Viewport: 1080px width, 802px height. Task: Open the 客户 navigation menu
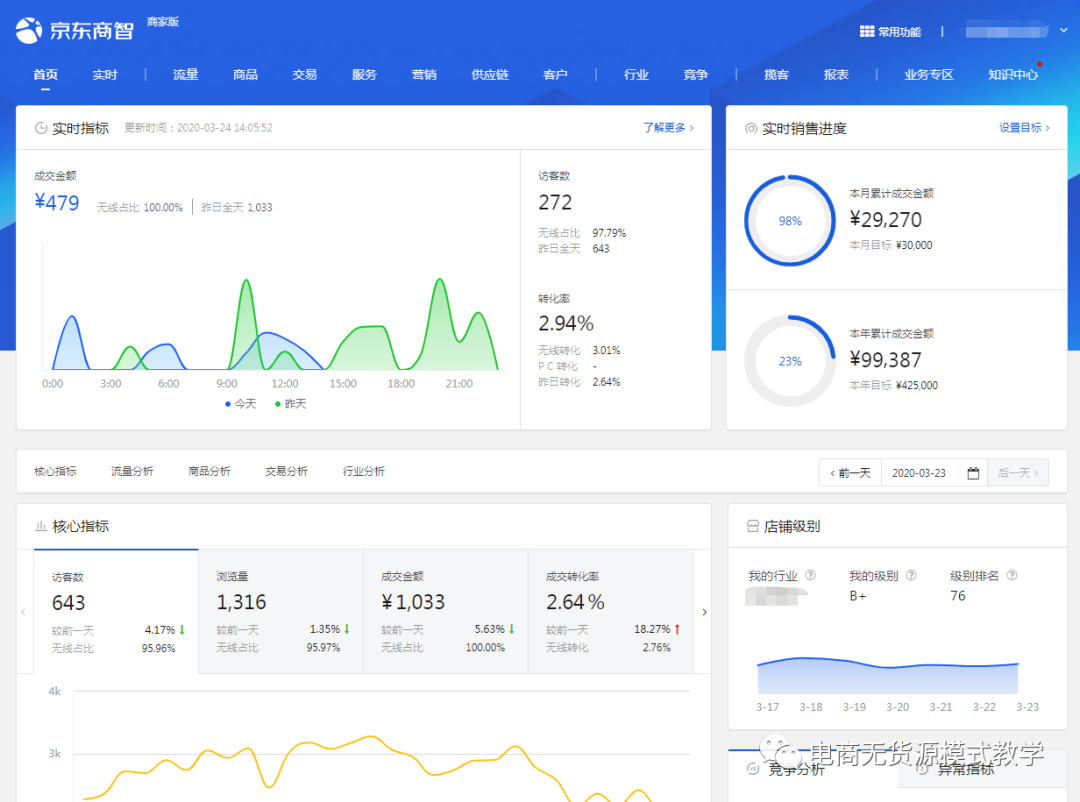(555, 74)
